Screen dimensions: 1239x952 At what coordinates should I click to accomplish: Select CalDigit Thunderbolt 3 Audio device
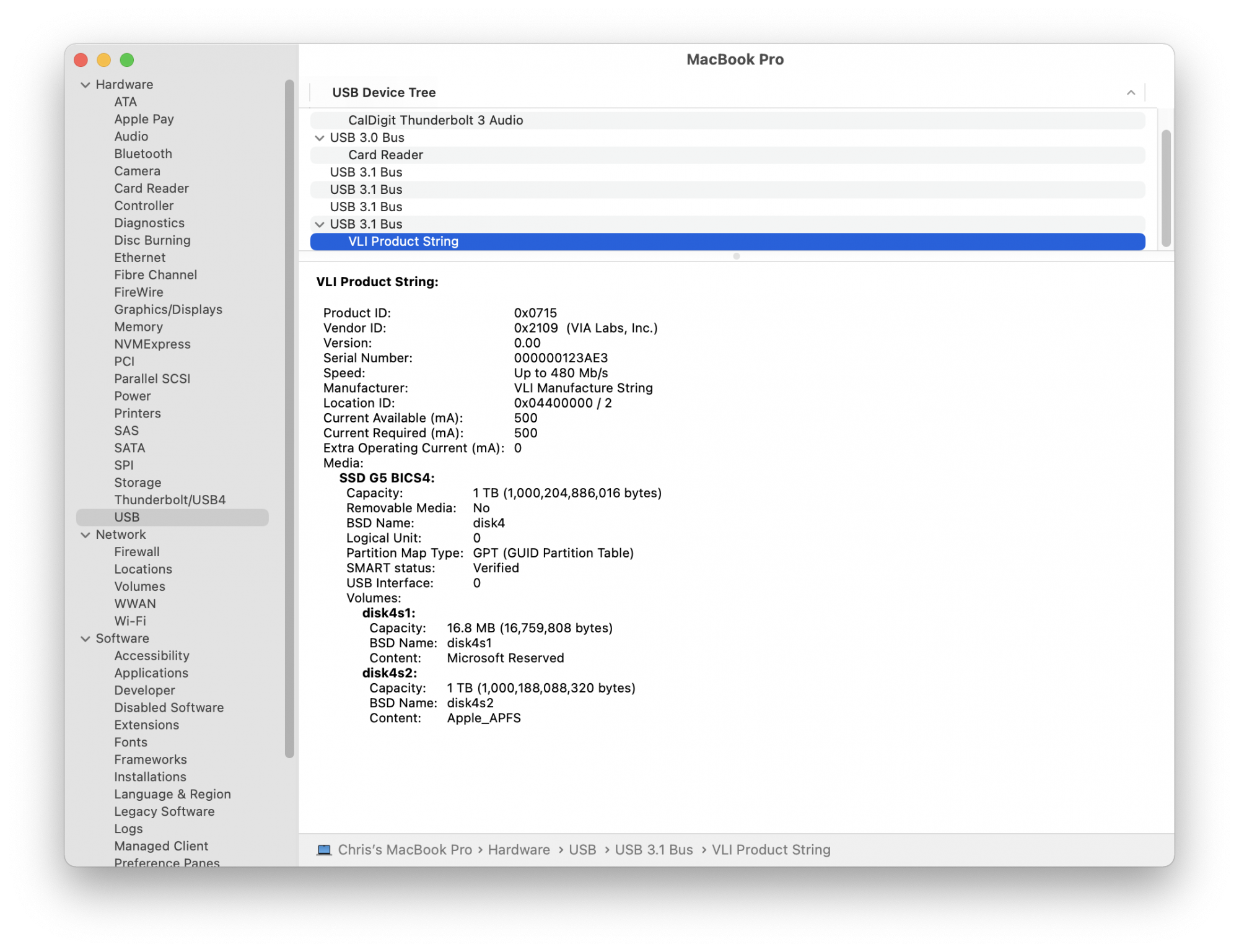[x=435, y=120]
